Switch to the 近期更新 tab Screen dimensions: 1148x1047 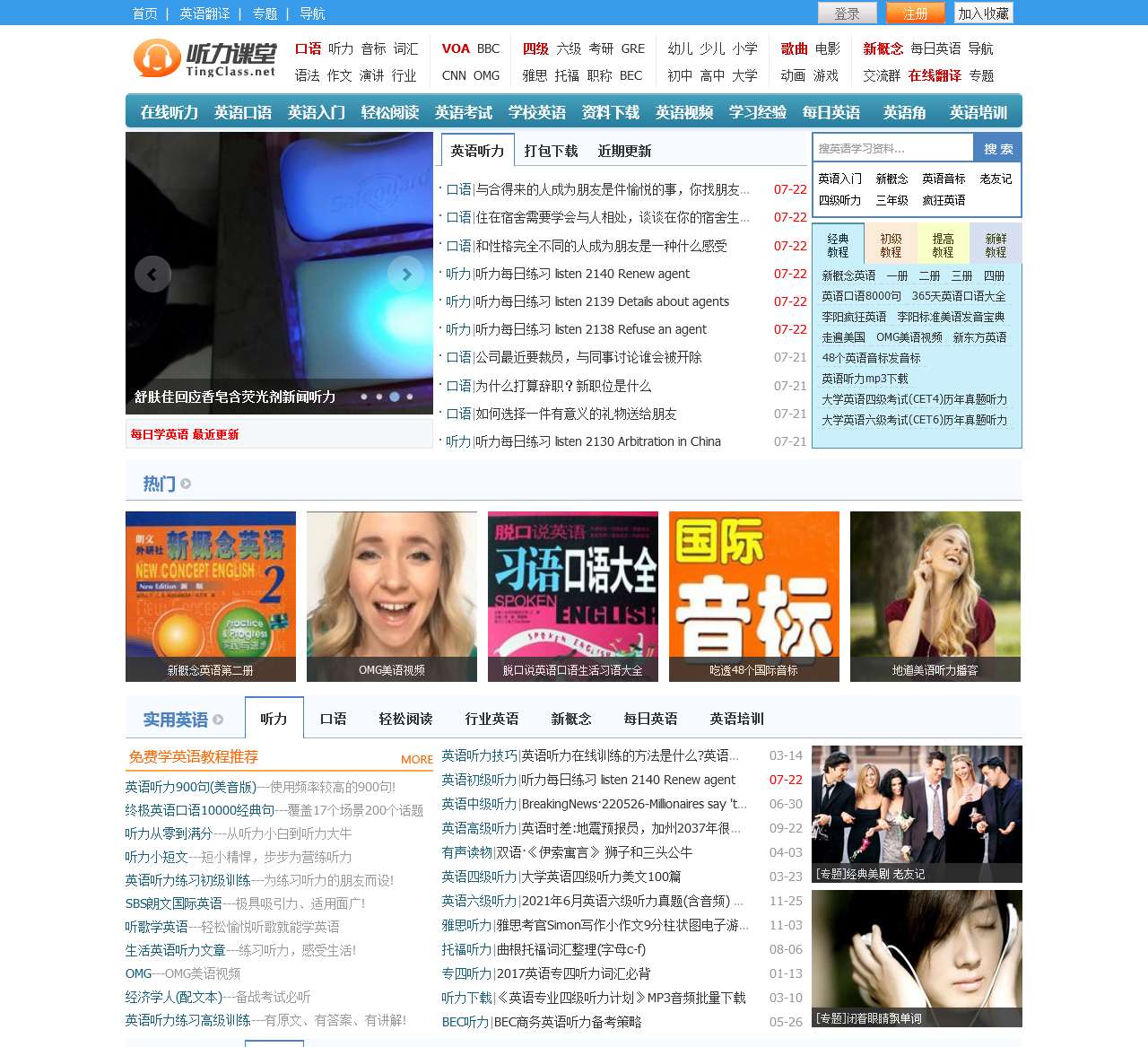(625, 150)
